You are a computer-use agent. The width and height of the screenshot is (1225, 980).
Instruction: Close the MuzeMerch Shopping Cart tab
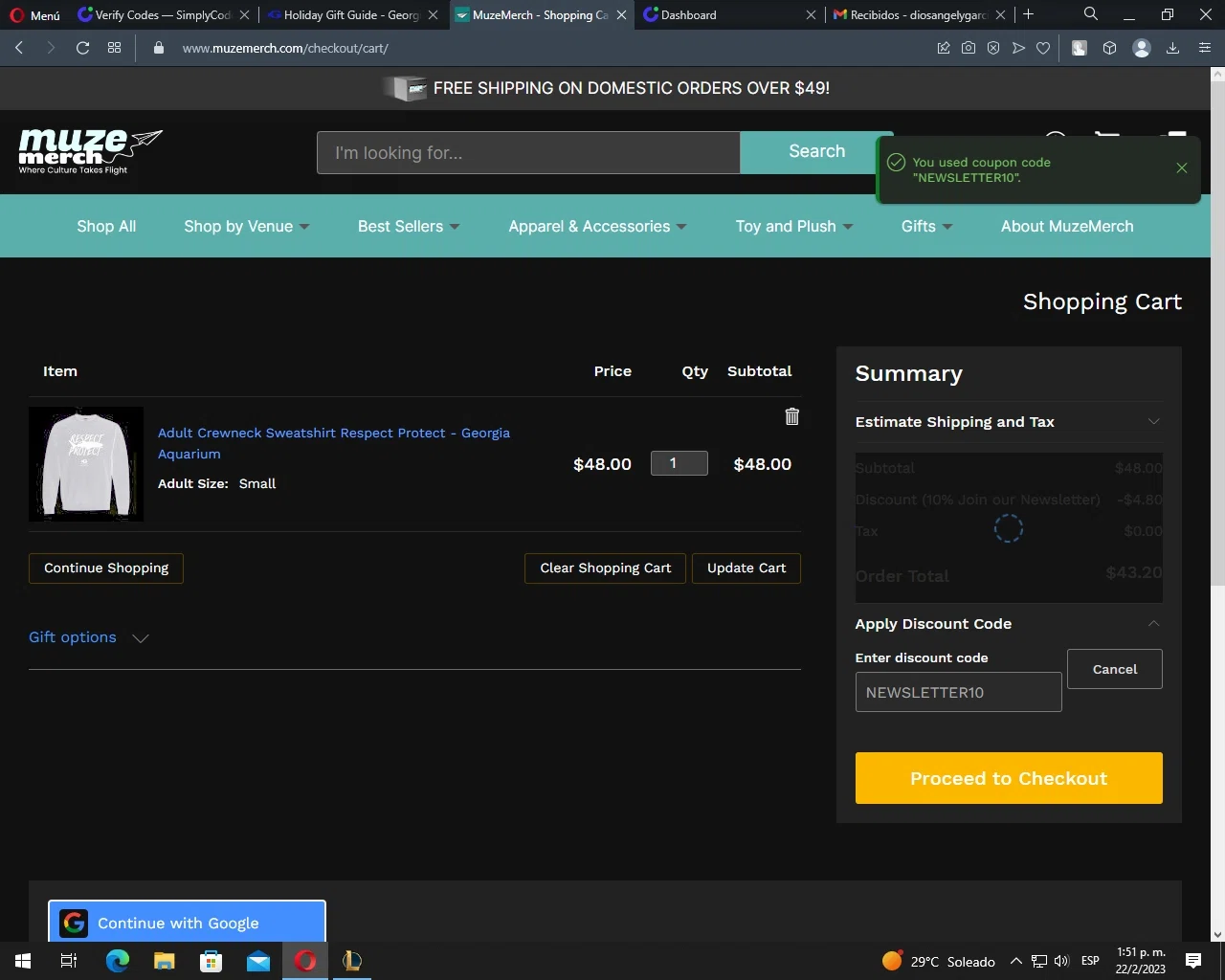622,15
